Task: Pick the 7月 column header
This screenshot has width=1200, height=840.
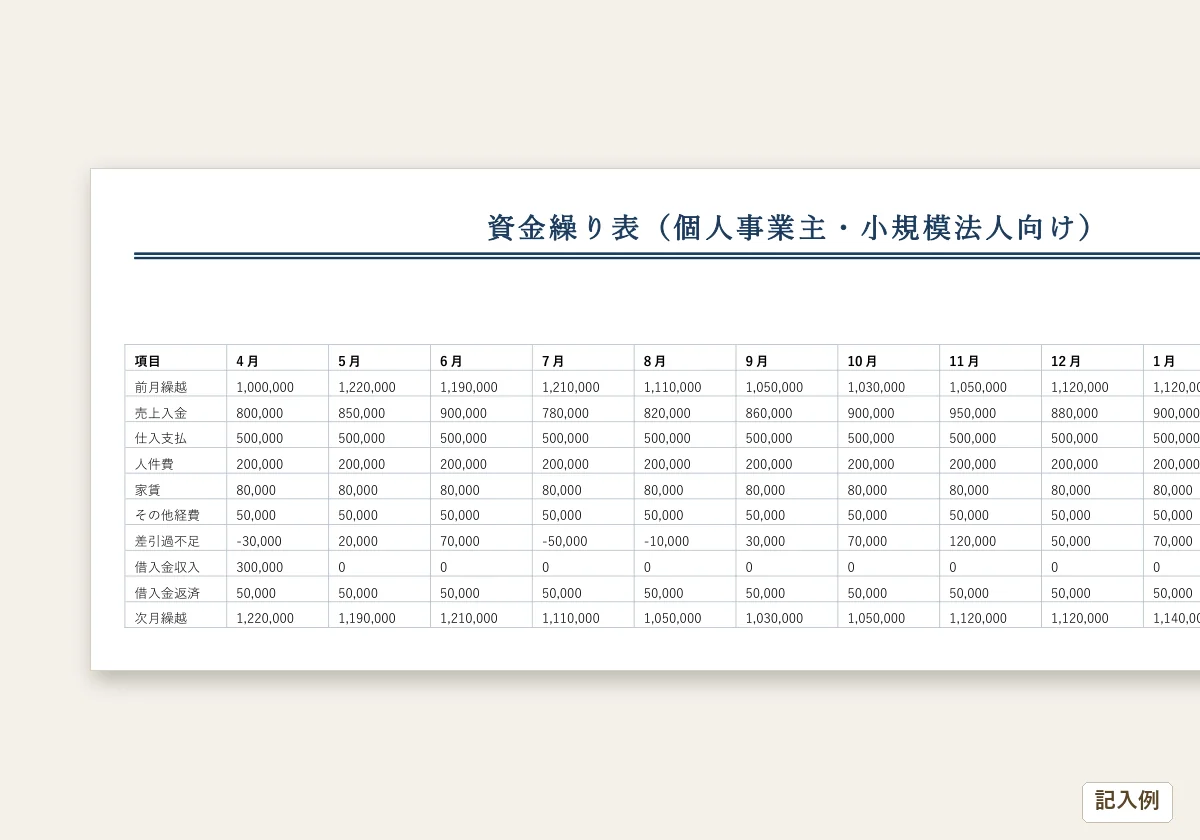Action: [x=584, y=359]
